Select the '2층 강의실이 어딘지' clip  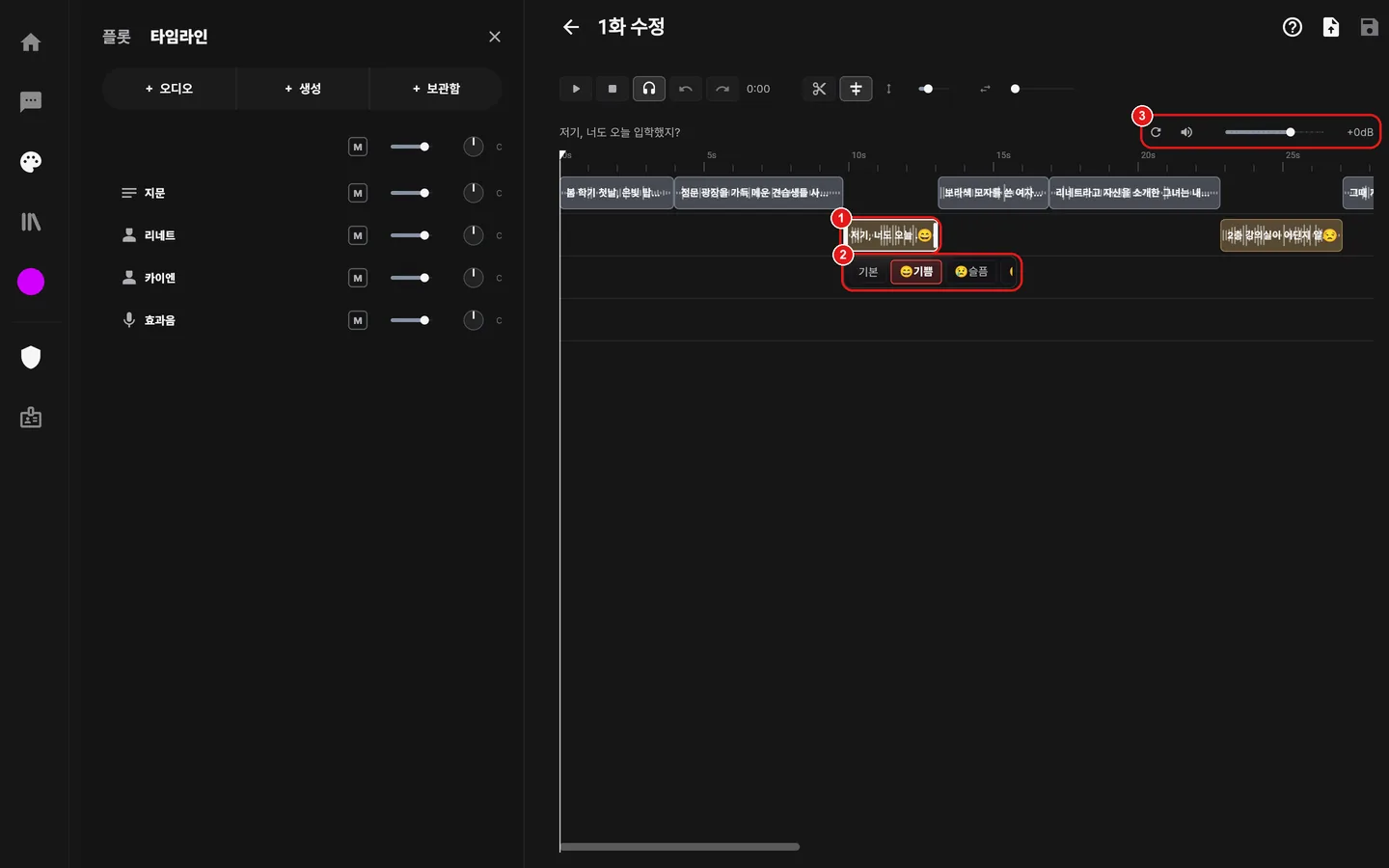click(x=1281, y=235)
